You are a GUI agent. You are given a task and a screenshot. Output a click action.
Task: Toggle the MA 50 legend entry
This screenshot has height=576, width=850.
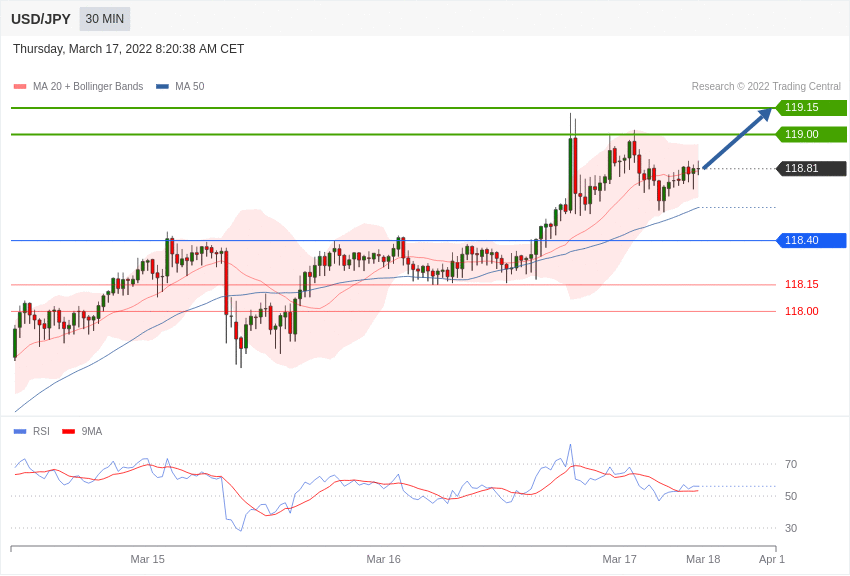tap(180, 86)
